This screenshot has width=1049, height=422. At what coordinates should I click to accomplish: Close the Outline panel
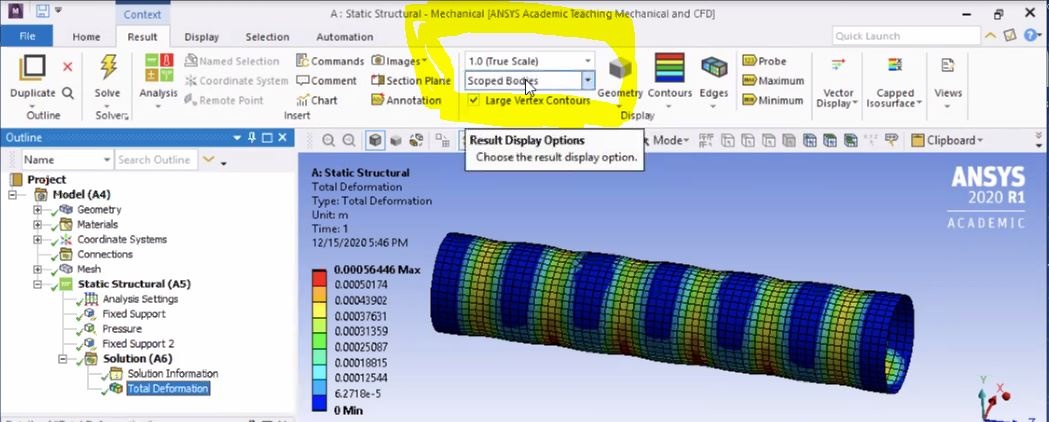click(x=282, y=137)
